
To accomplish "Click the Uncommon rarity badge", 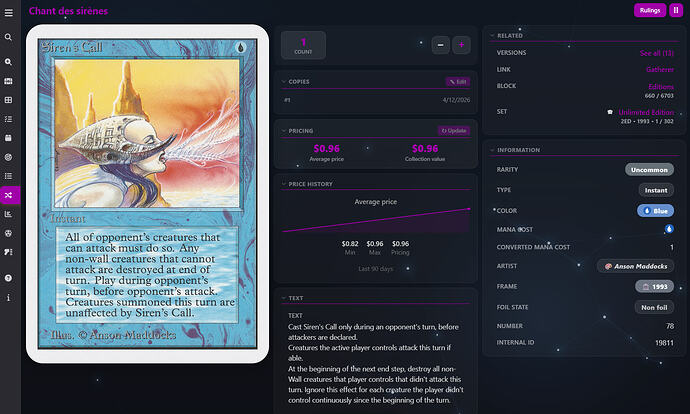I will click(x=649, y=170).
